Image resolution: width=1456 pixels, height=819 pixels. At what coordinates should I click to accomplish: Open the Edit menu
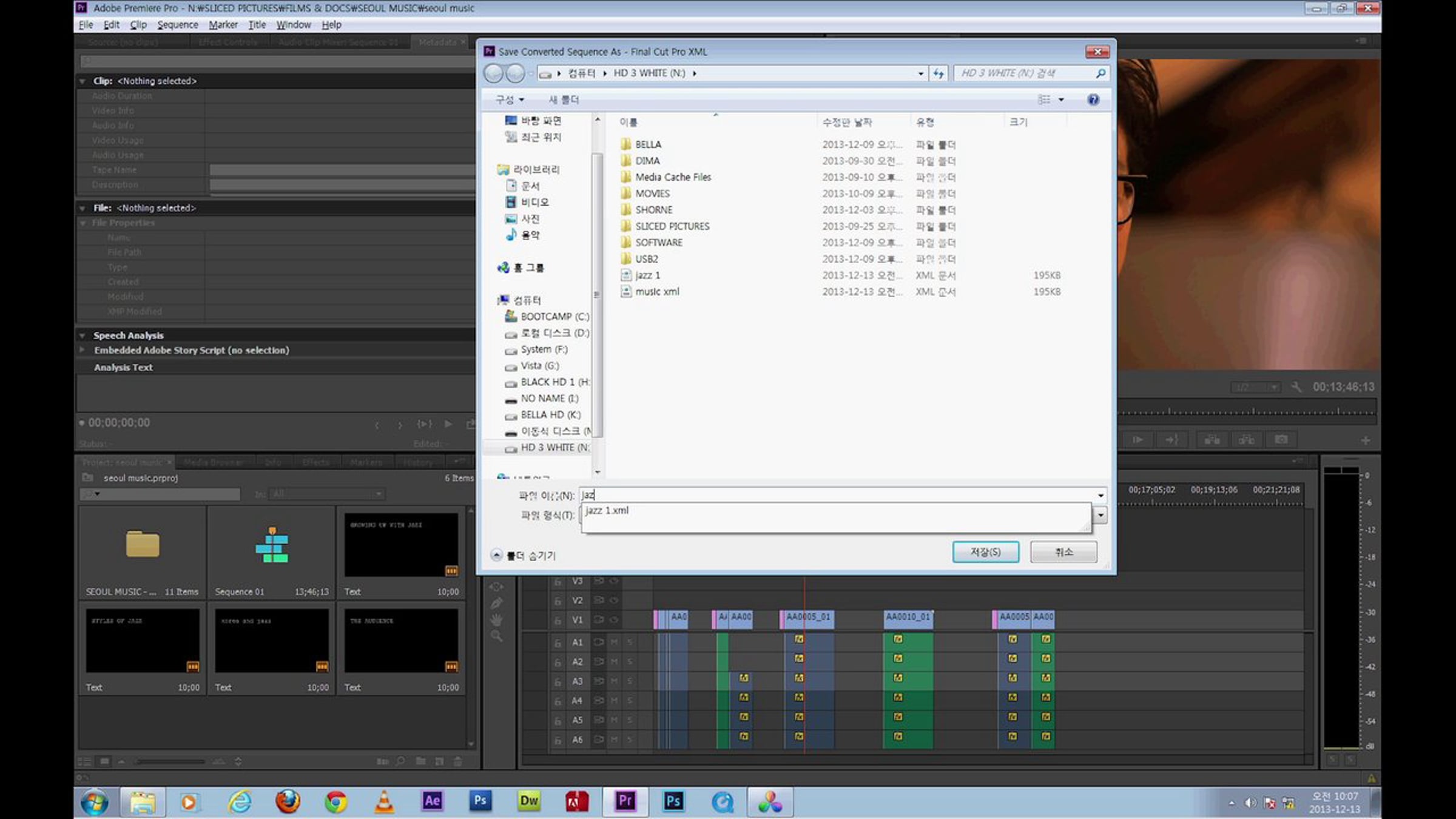pyautogui.click(x=112, y=25)
